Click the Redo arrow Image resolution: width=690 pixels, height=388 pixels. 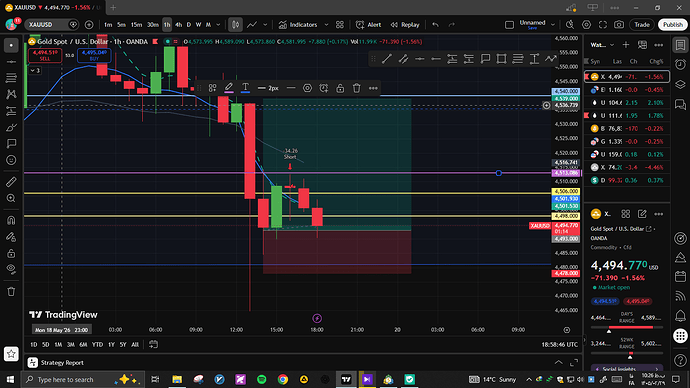pos(451,25)
